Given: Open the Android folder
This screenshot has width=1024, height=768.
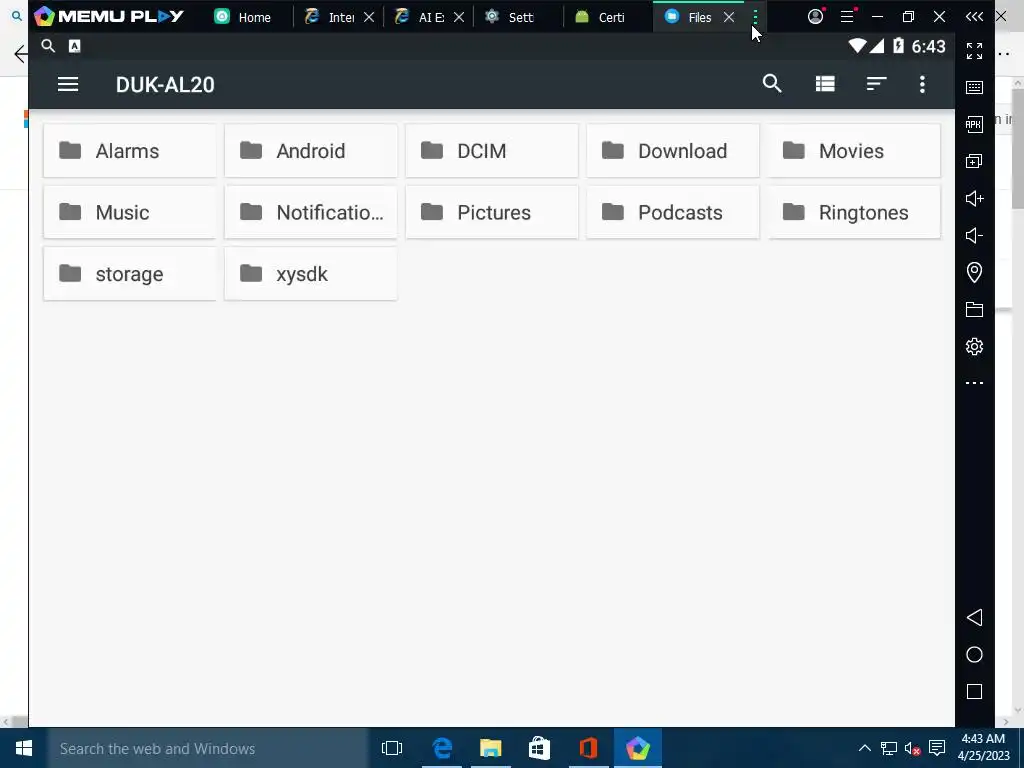Looking at the screenshot, I should [310, 151].
